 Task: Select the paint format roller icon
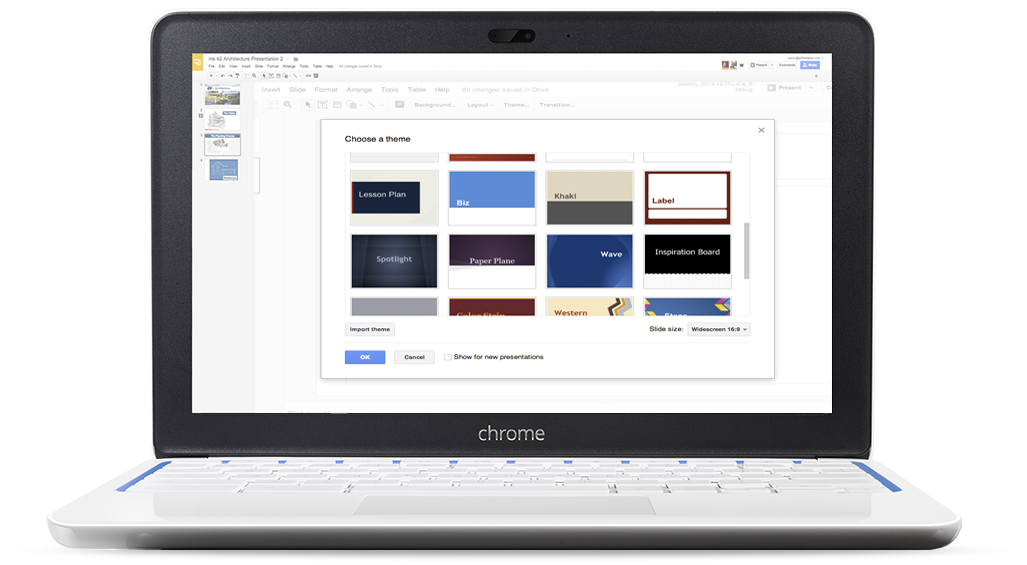237,76
